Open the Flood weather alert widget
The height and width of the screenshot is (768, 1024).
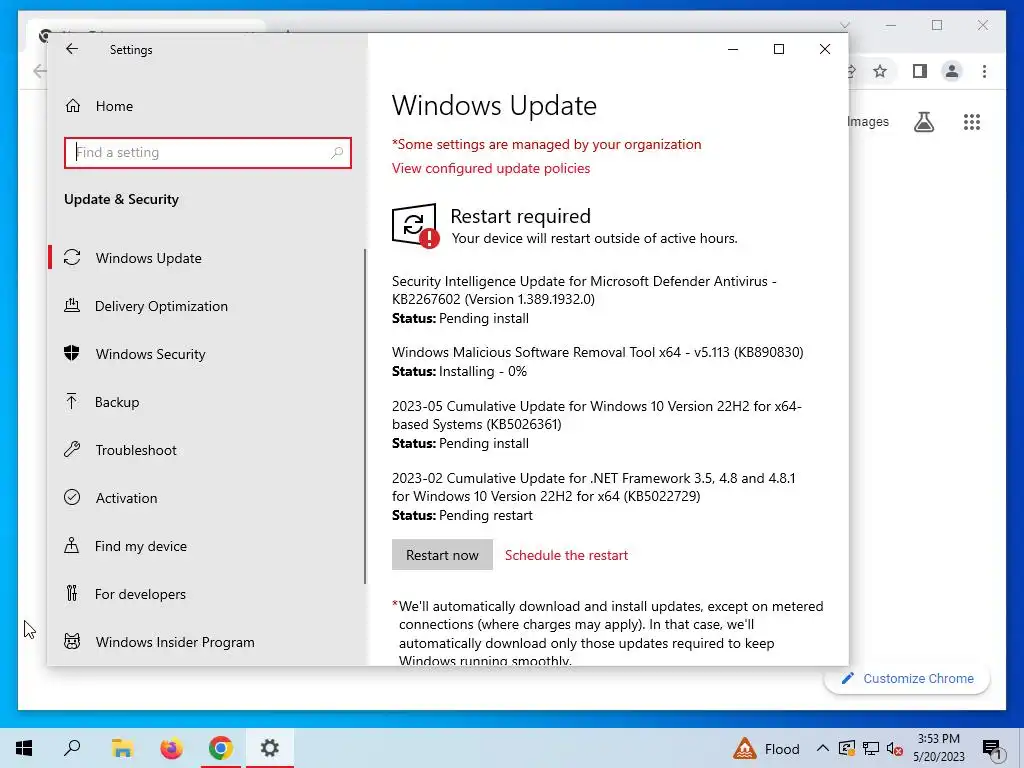tap(767, 748)
